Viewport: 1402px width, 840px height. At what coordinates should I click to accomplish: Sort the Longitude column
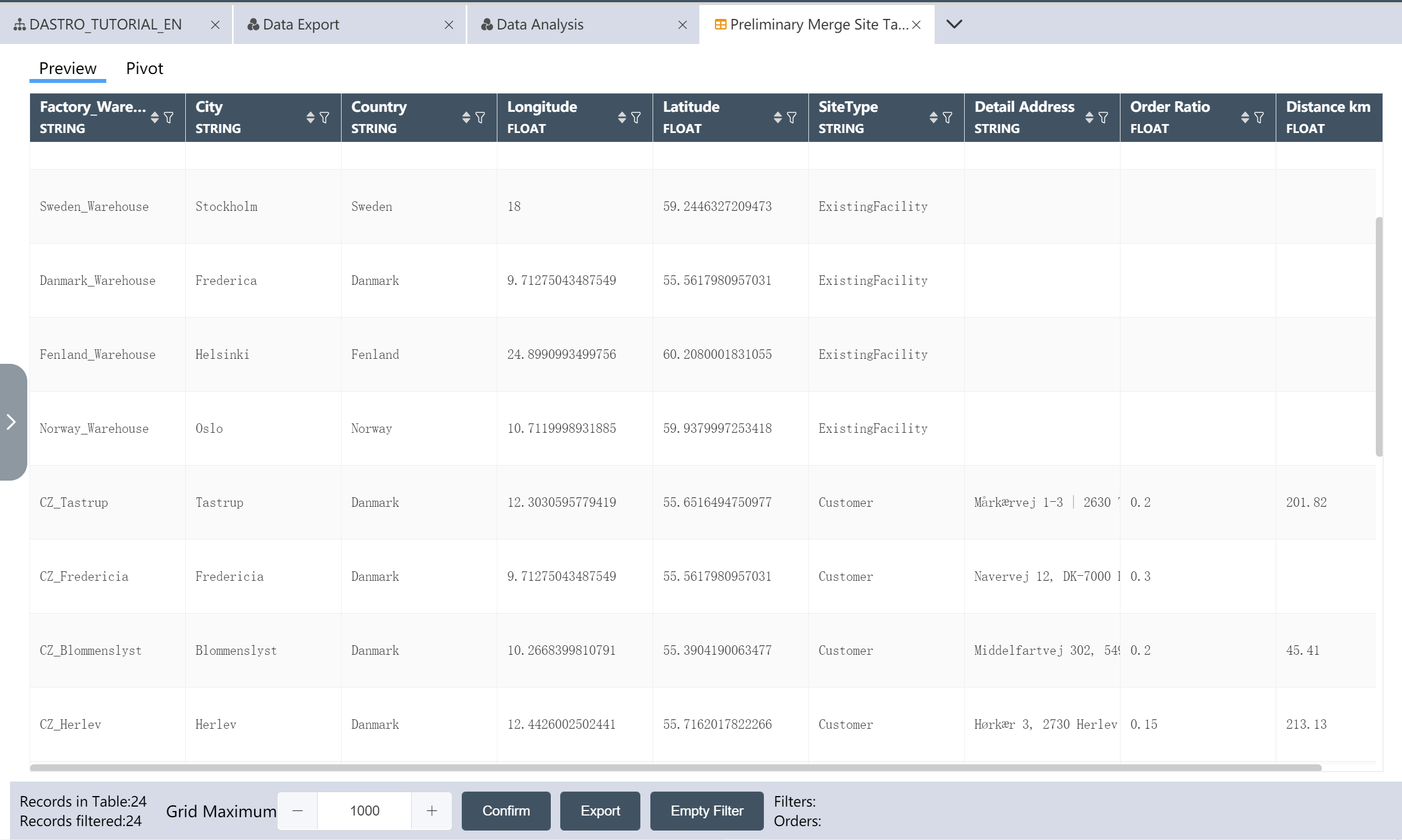click(x=622, y=117)
